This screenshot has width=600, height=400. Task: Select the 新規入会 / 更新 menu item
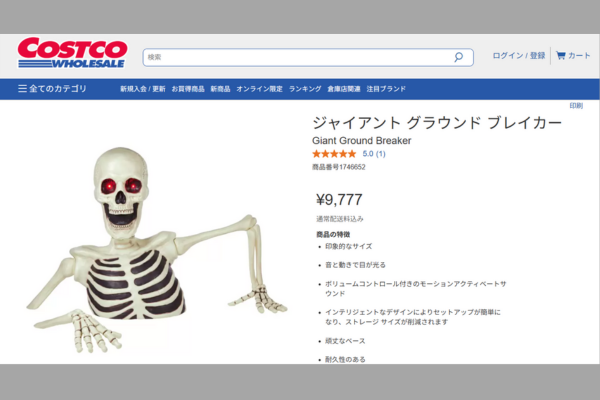[143, 89]
